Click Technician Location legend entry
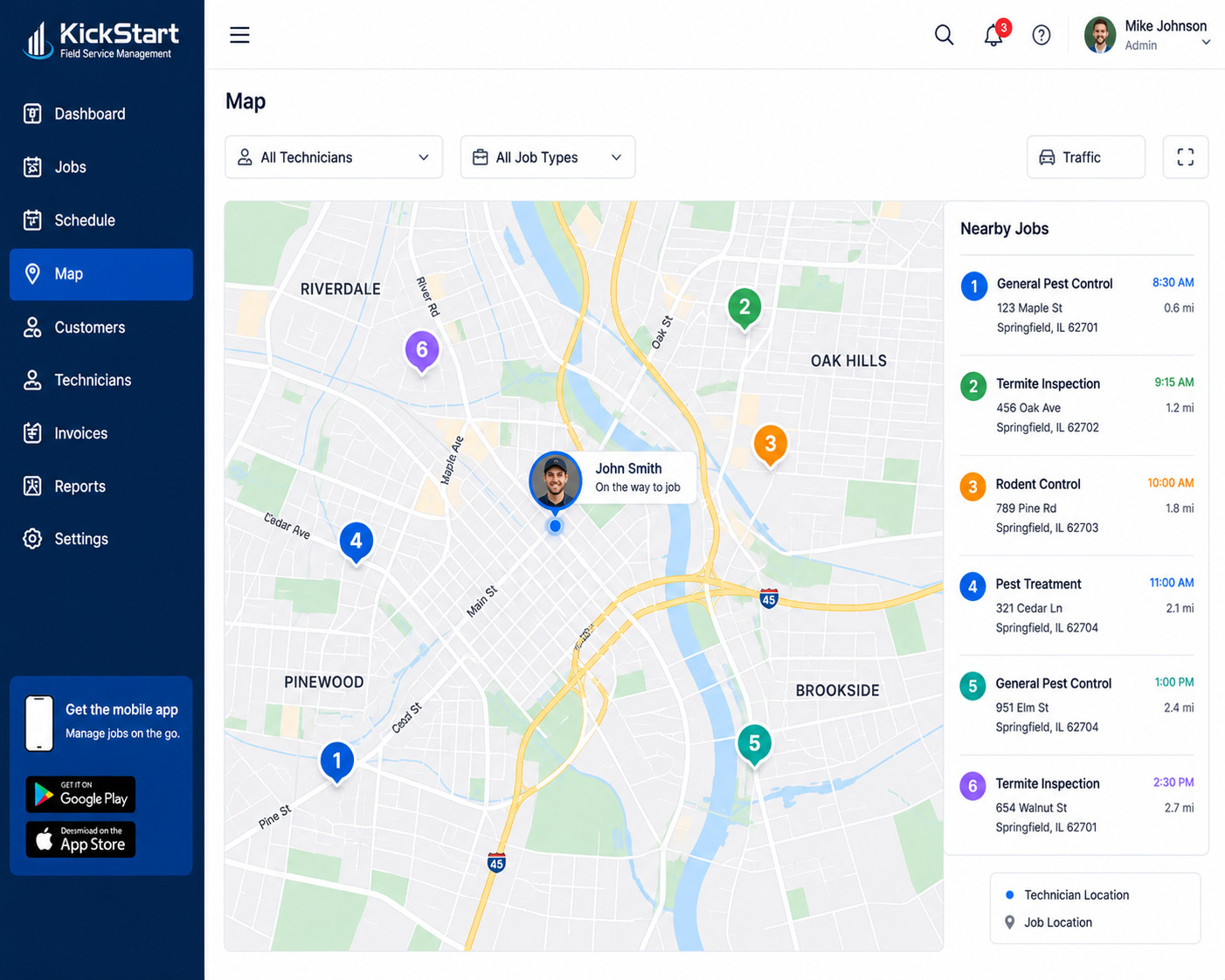The height and width of the screenshot is (980, 1225). (x=1067, y=894)
